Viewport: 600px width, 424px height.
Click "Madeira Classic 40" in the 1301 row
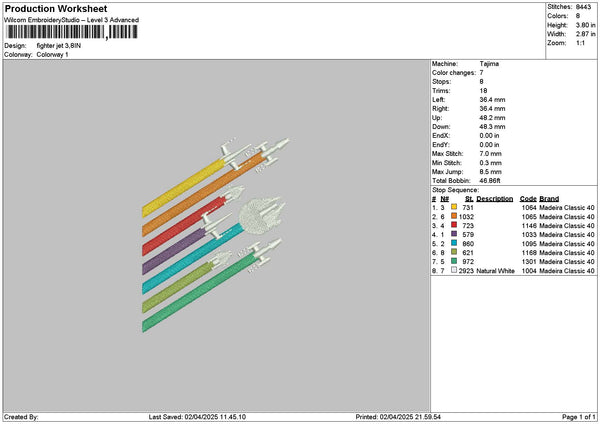point(567,261)
